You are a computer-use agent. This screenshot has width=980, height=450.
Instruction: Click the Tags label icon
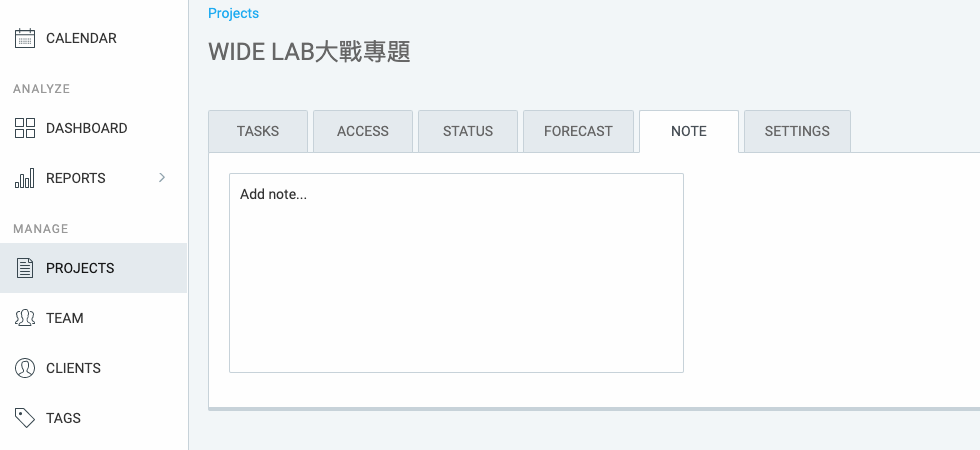pos(24,418)
